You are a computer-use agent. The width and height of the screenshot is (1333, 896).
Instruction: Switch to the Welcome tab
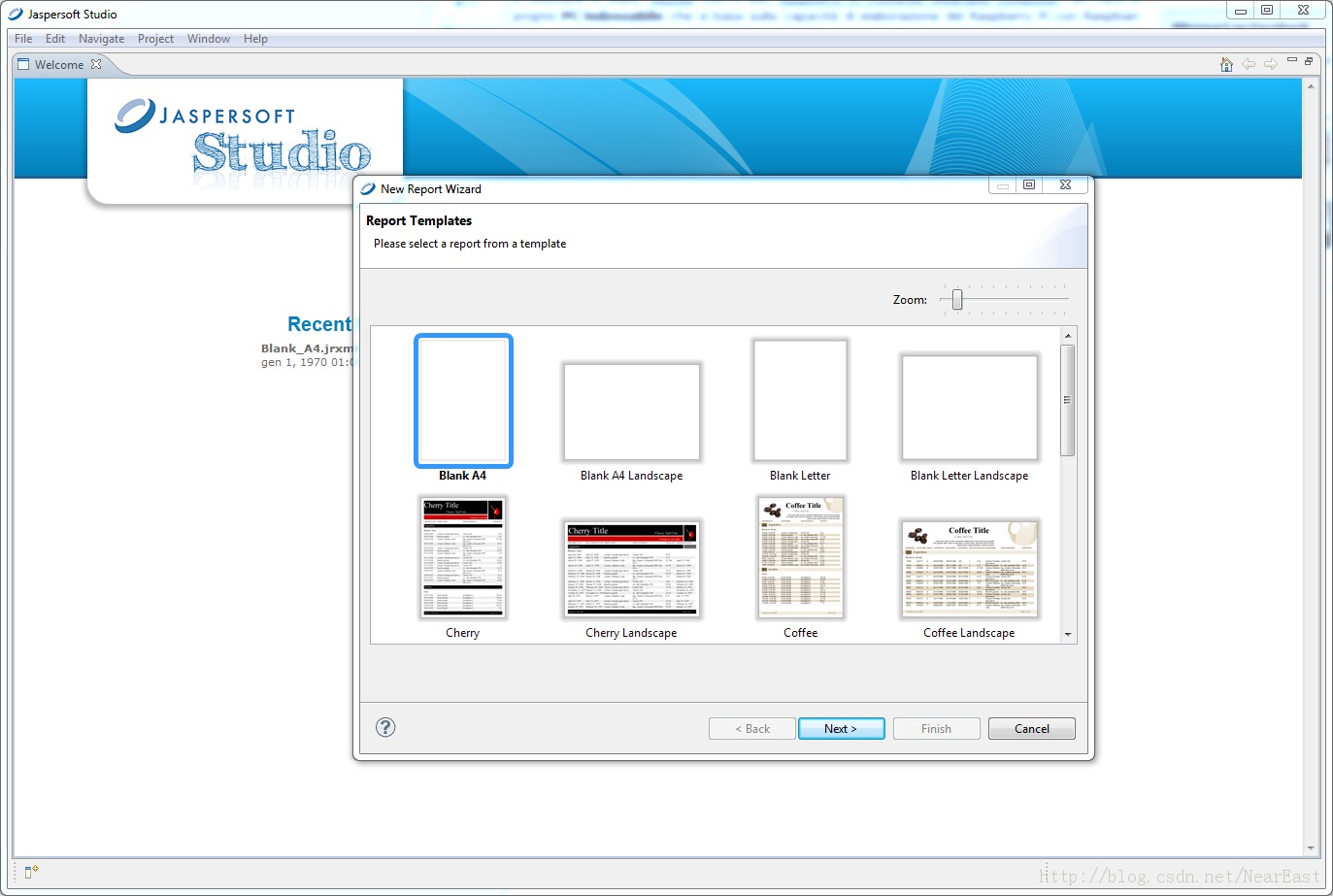(58, 64)
